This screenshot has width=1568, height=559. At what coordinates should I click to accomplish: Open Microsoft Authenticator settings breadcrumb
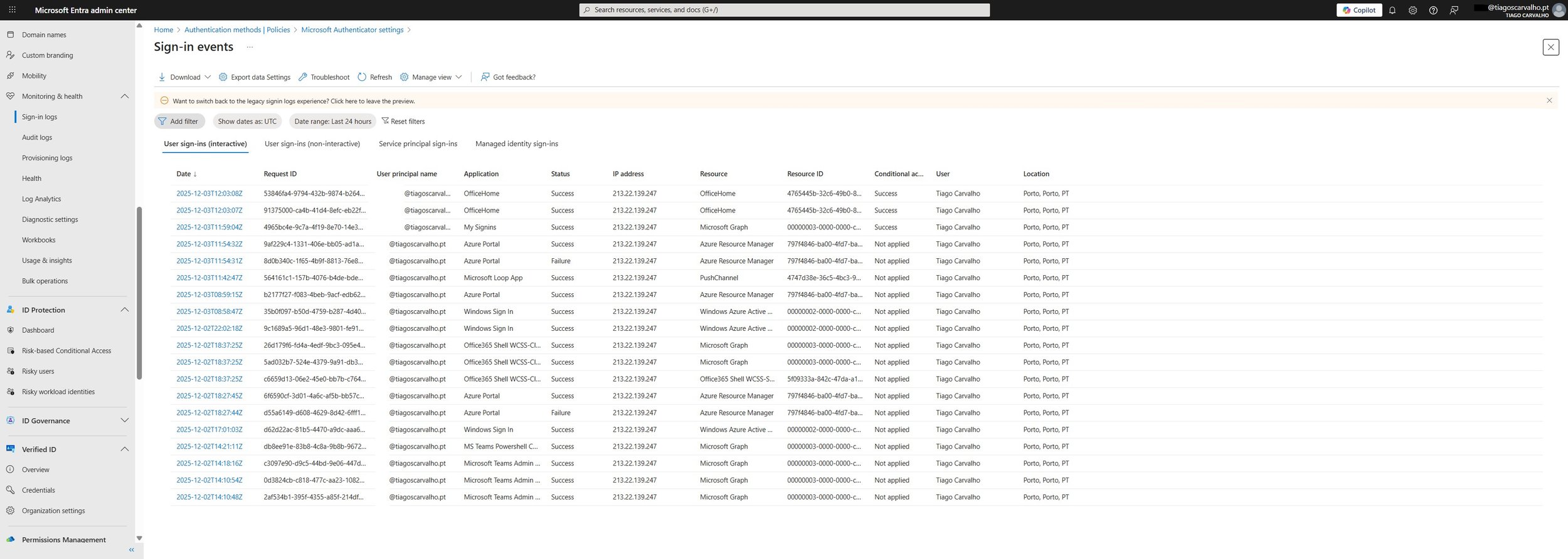click(x=352, y=30)
